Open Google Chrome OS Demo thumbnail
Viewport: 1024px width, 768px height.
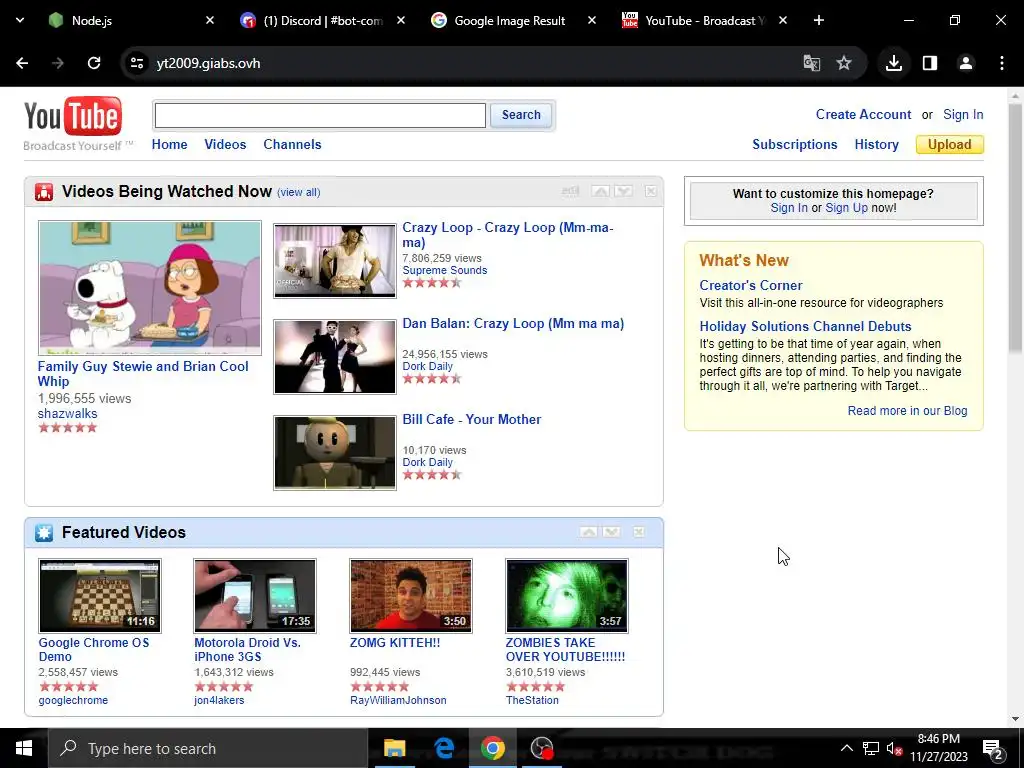click(x=99, y=596)
